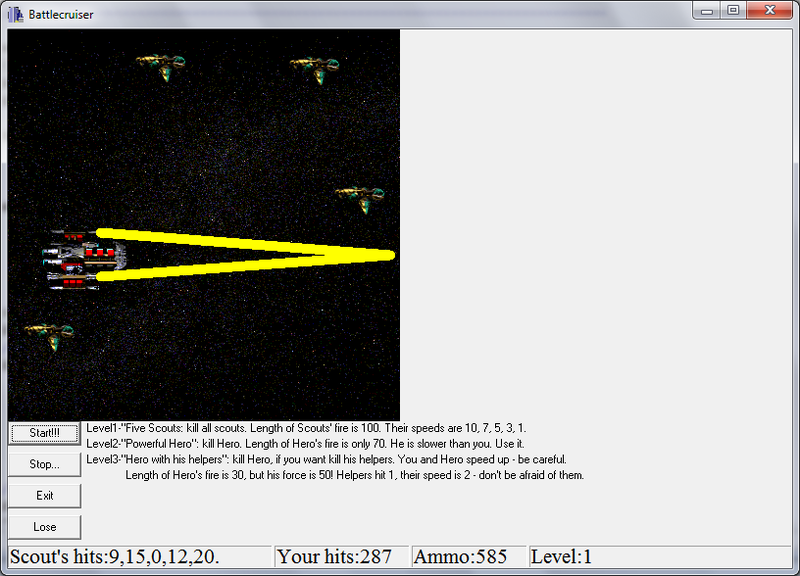This screenshot has width=800, height=576.
Task: Click the Level1 Five Scouts description line
Action: tap(306, 428)
